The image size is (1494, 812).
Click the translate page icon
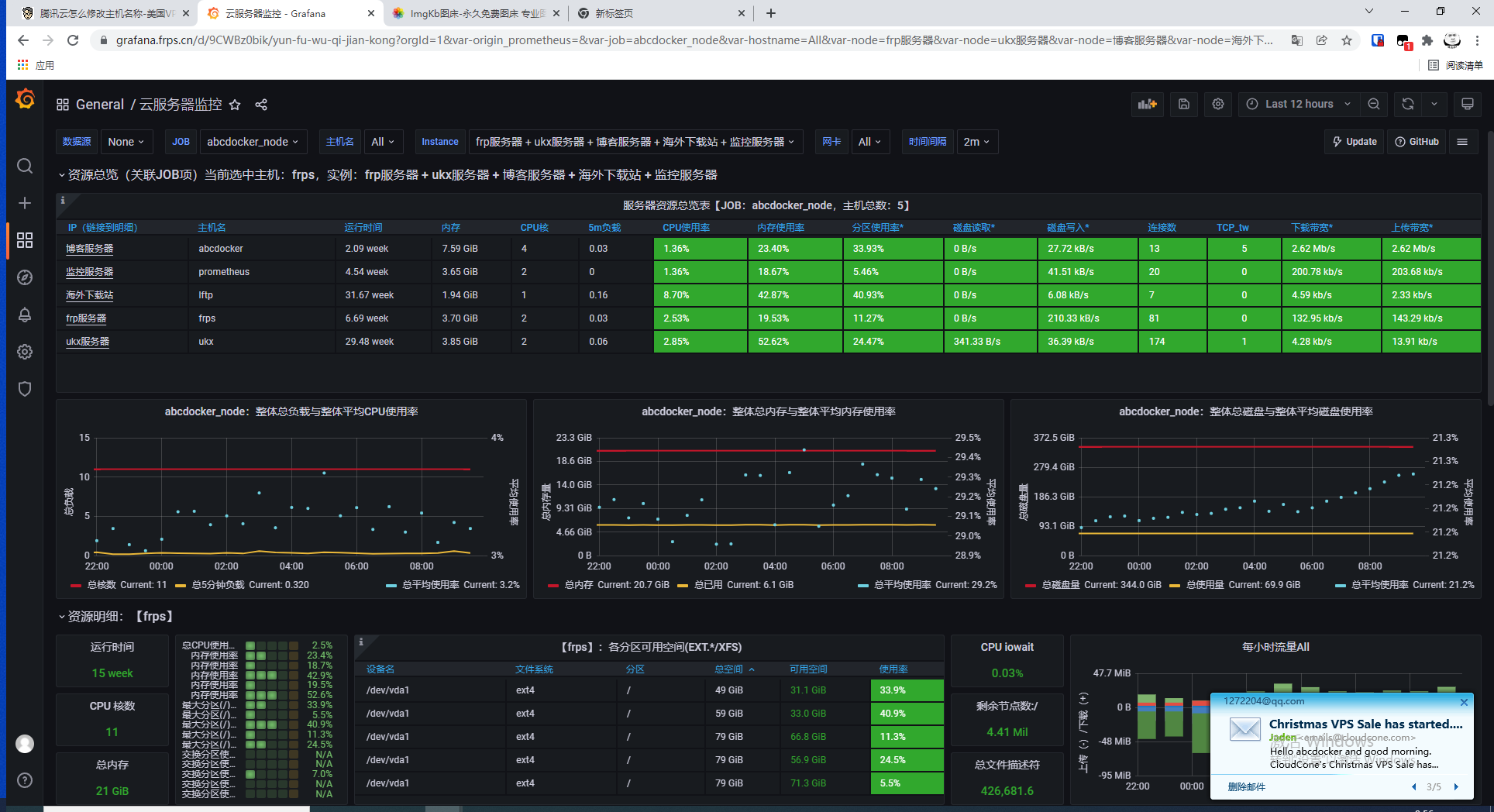point(1296,40)
